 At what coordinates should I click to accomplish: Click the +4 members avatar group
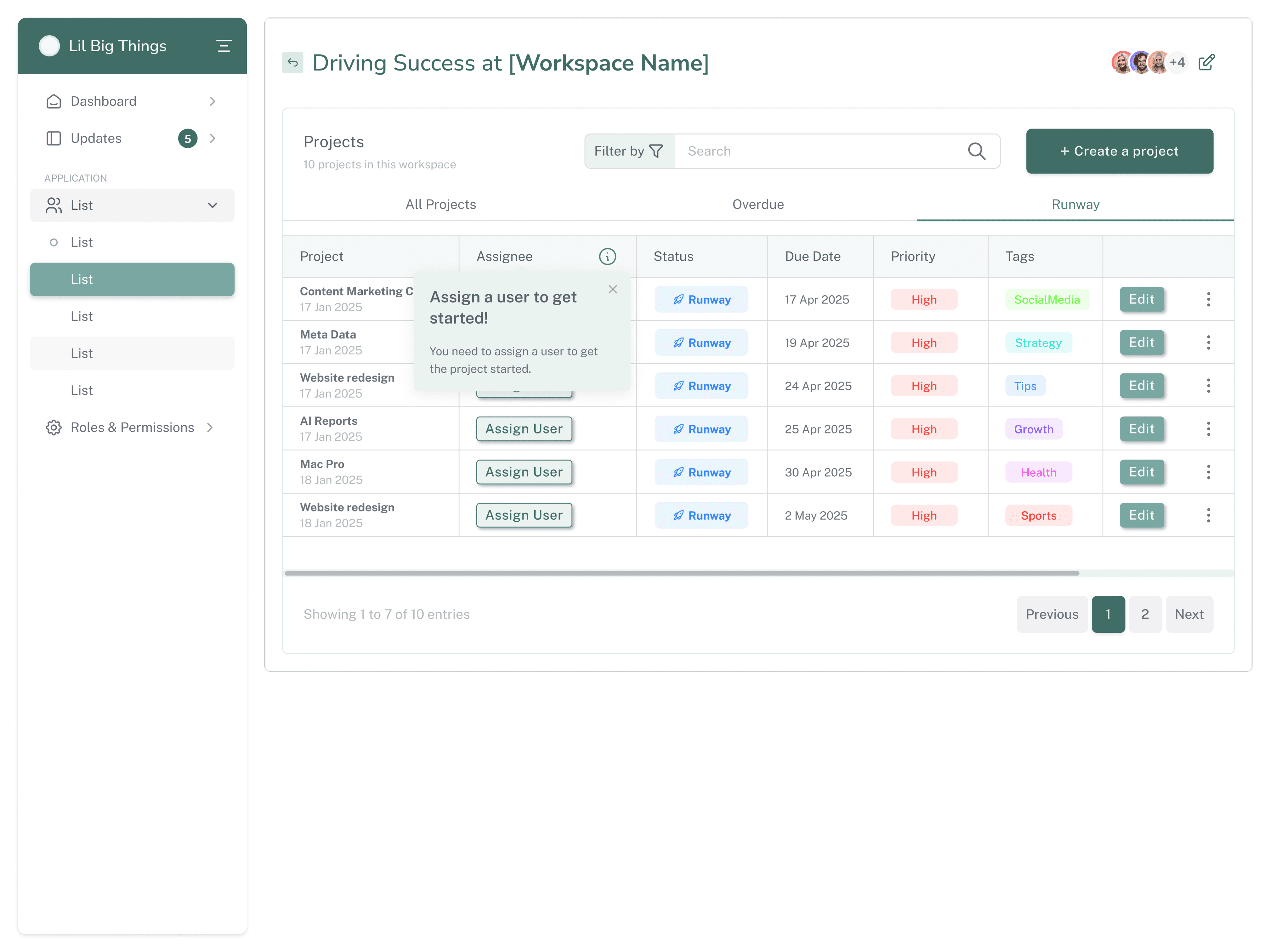(1177, 62)
